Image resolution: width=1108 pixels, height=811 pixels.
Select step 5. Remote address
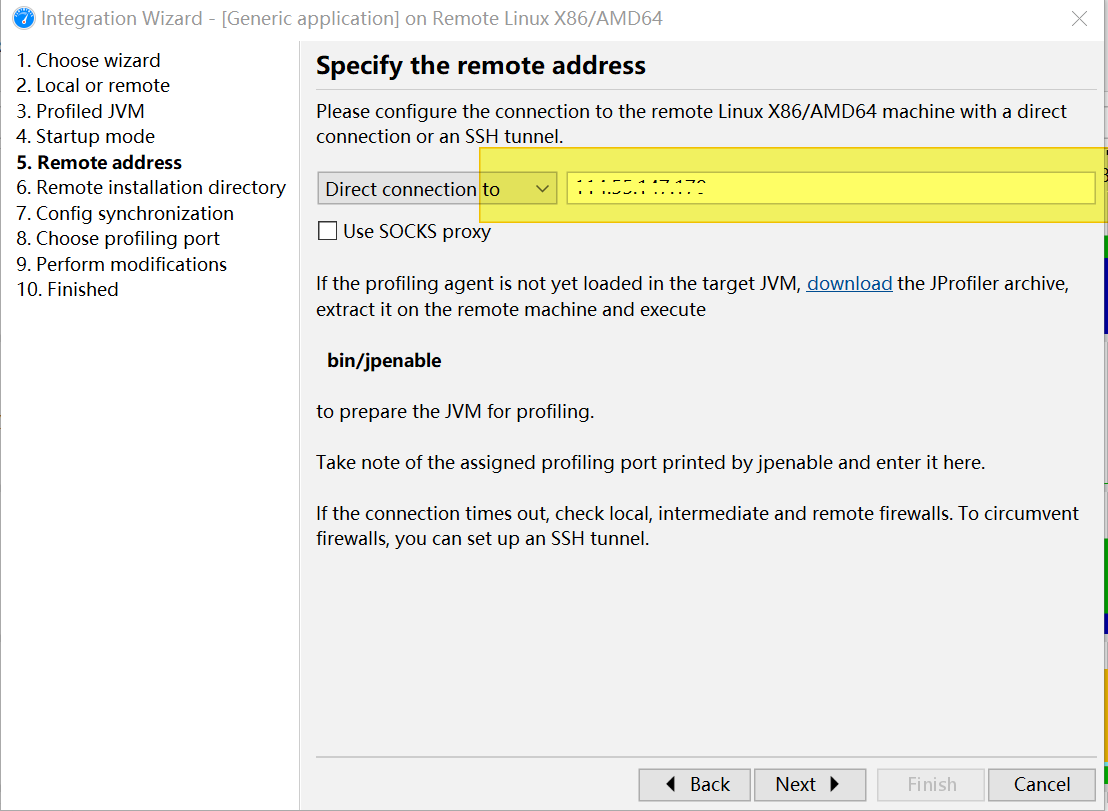tap(99, 162)
